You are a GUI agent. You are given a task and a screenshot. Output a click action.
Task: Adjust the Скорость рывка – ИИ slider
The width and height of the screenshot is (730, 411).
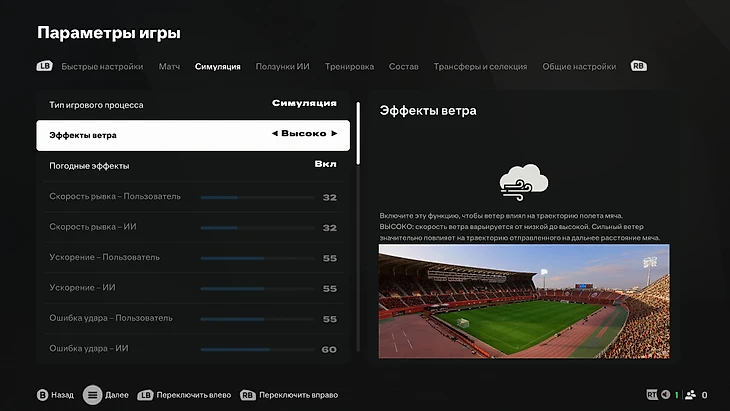click(x=257, y=228)
